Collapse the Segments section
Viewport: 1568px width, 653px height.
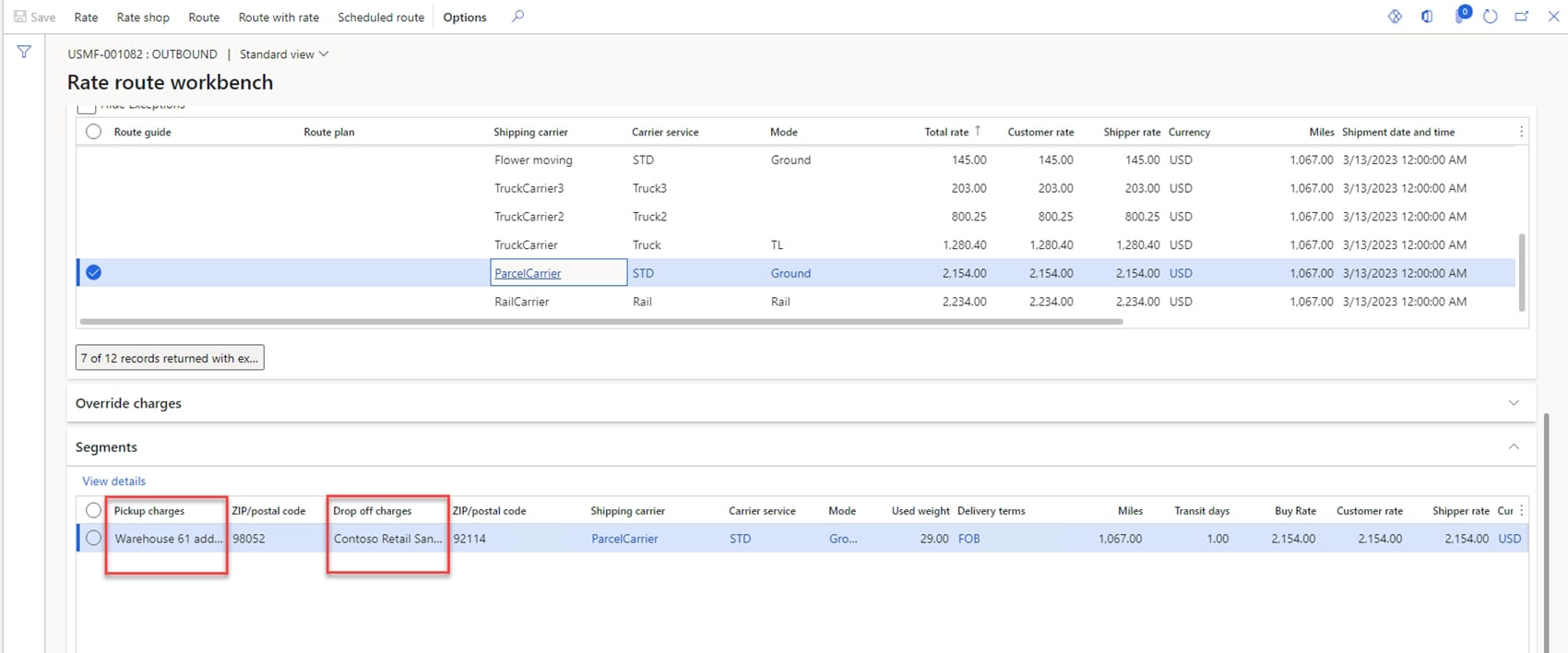pos(1514,446)
